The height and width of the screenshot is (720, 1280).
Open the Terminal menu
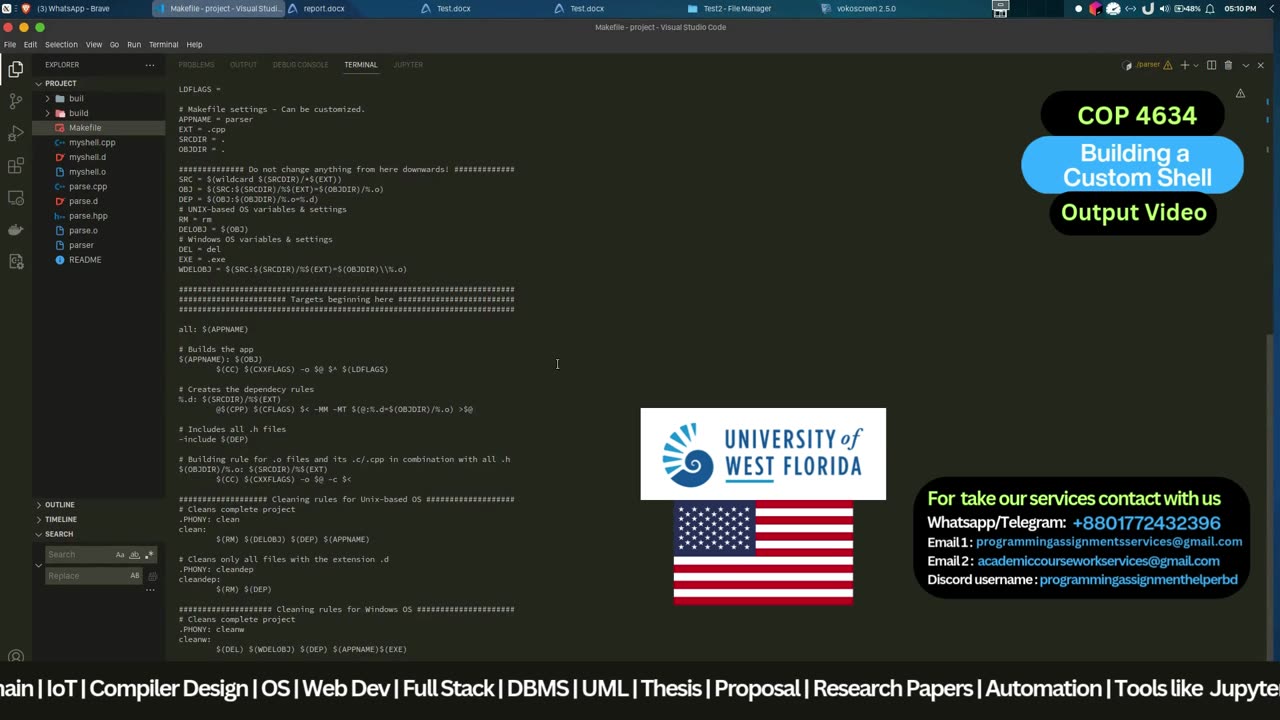163,45
